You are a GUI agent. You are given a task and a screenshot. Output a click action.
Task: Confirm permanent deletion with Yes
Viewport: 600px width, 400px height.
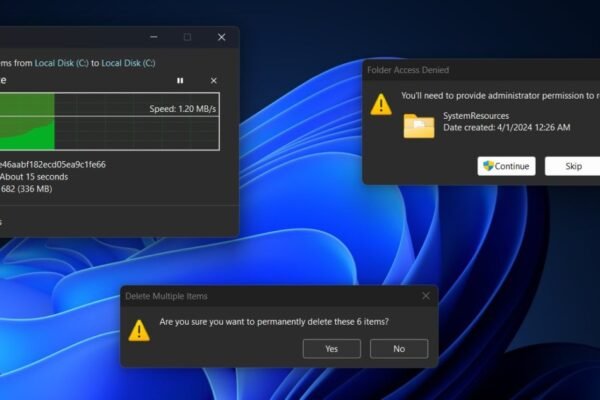tap(331, 349)
